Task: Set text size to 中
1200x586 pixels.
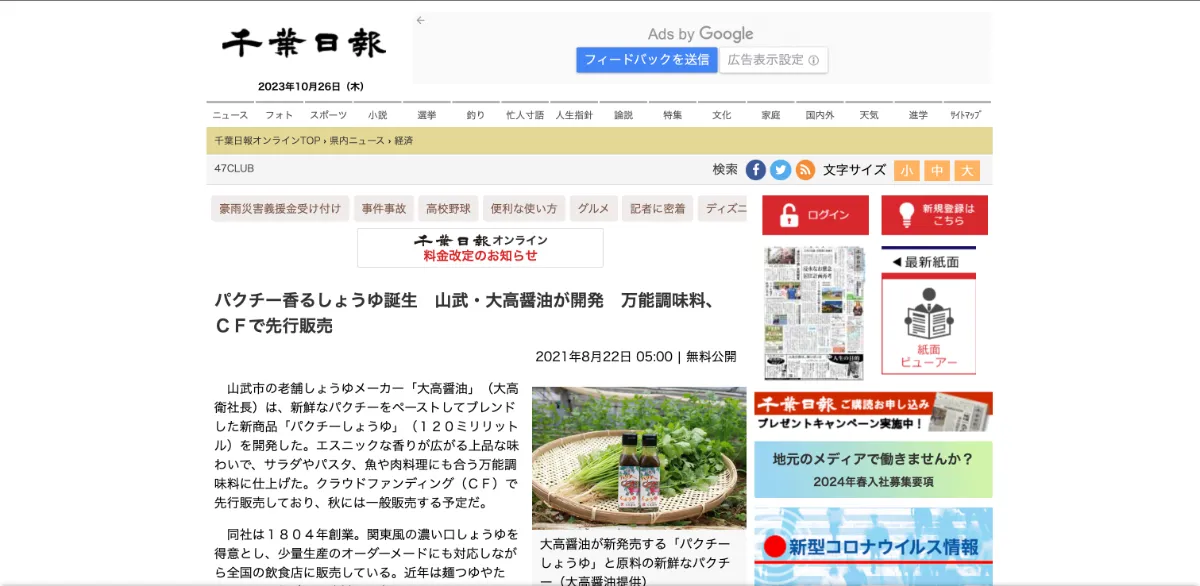Action: click(937, 171)
